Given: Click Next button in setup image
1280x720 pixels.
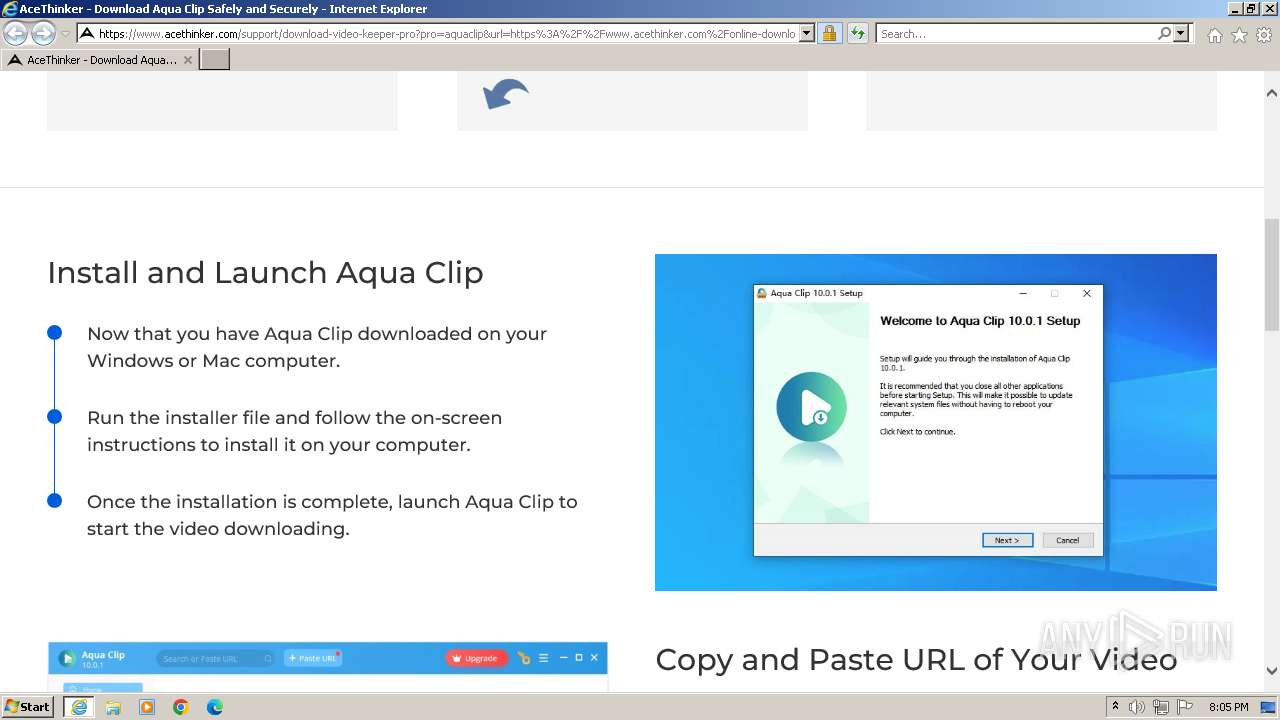Looking at the screenshot, I should point(1007,540).
